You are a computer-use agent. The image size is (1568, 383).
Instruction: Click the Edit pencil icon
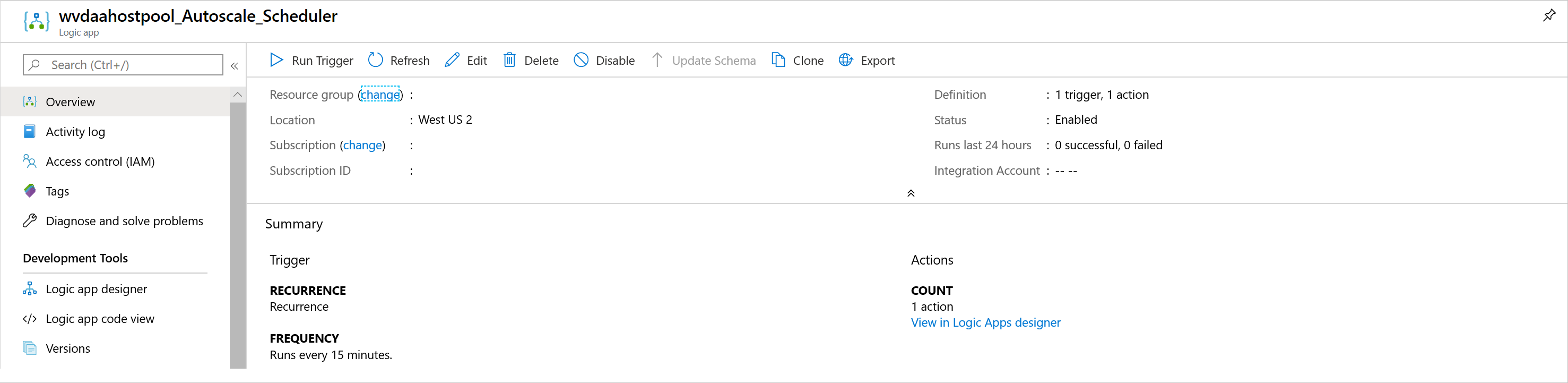tap(452, 60)
